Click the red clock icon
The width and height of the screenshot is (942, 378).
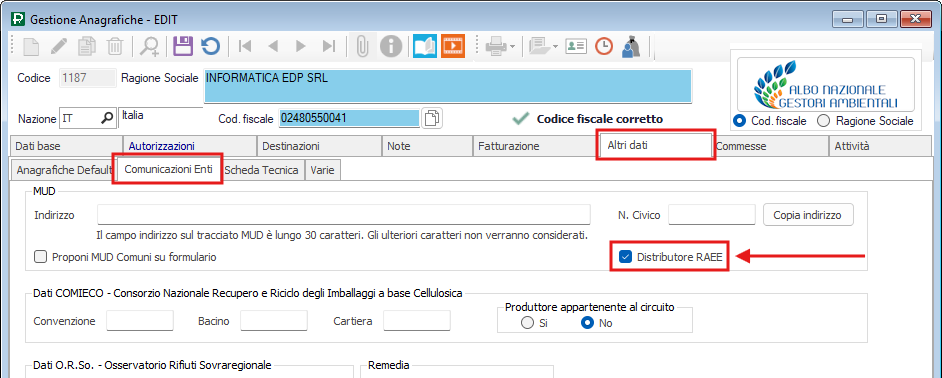click(x=604, y=46)
